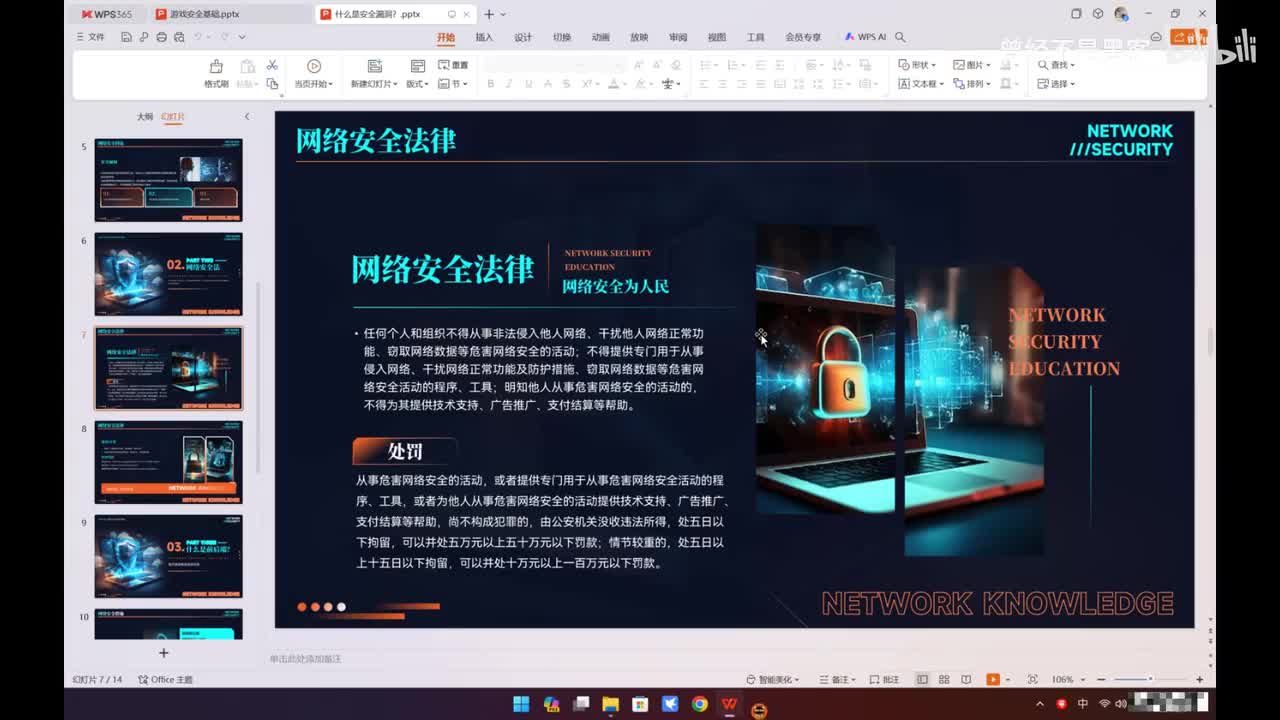Open the Layout (版式) dropdown
Viewport: 1280px width, 720px height.
[417, 84]
